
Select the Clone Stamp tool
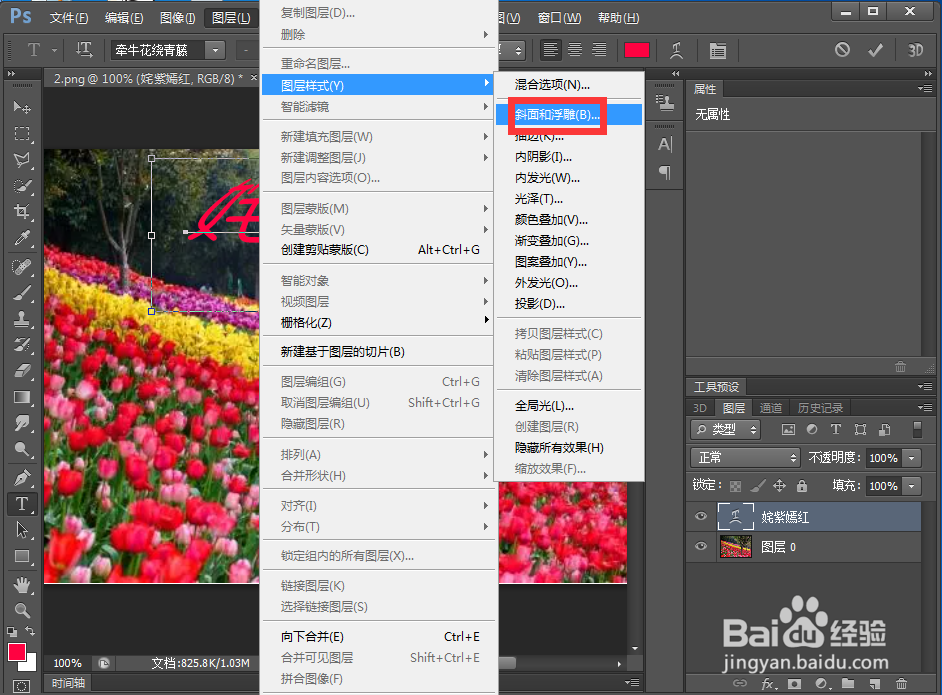coord(22,318)
